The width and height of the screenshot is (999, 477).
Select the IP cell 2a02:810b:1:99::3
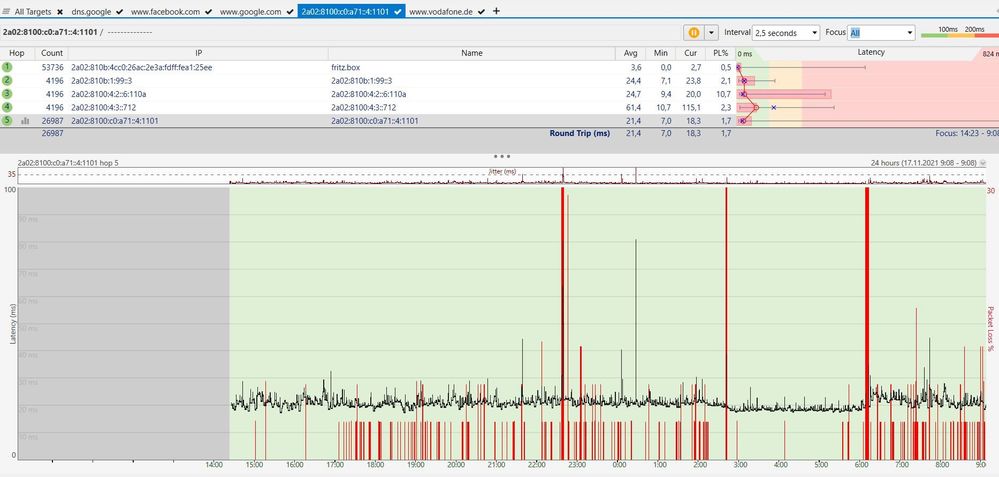click(101, 80)
